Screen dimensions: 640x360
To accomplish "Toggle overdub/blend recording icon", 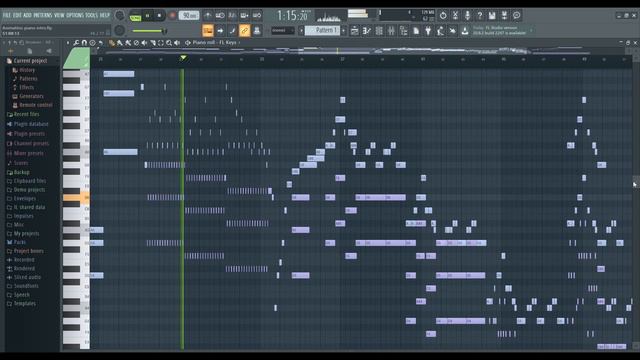I will click(x=244, y=16).
